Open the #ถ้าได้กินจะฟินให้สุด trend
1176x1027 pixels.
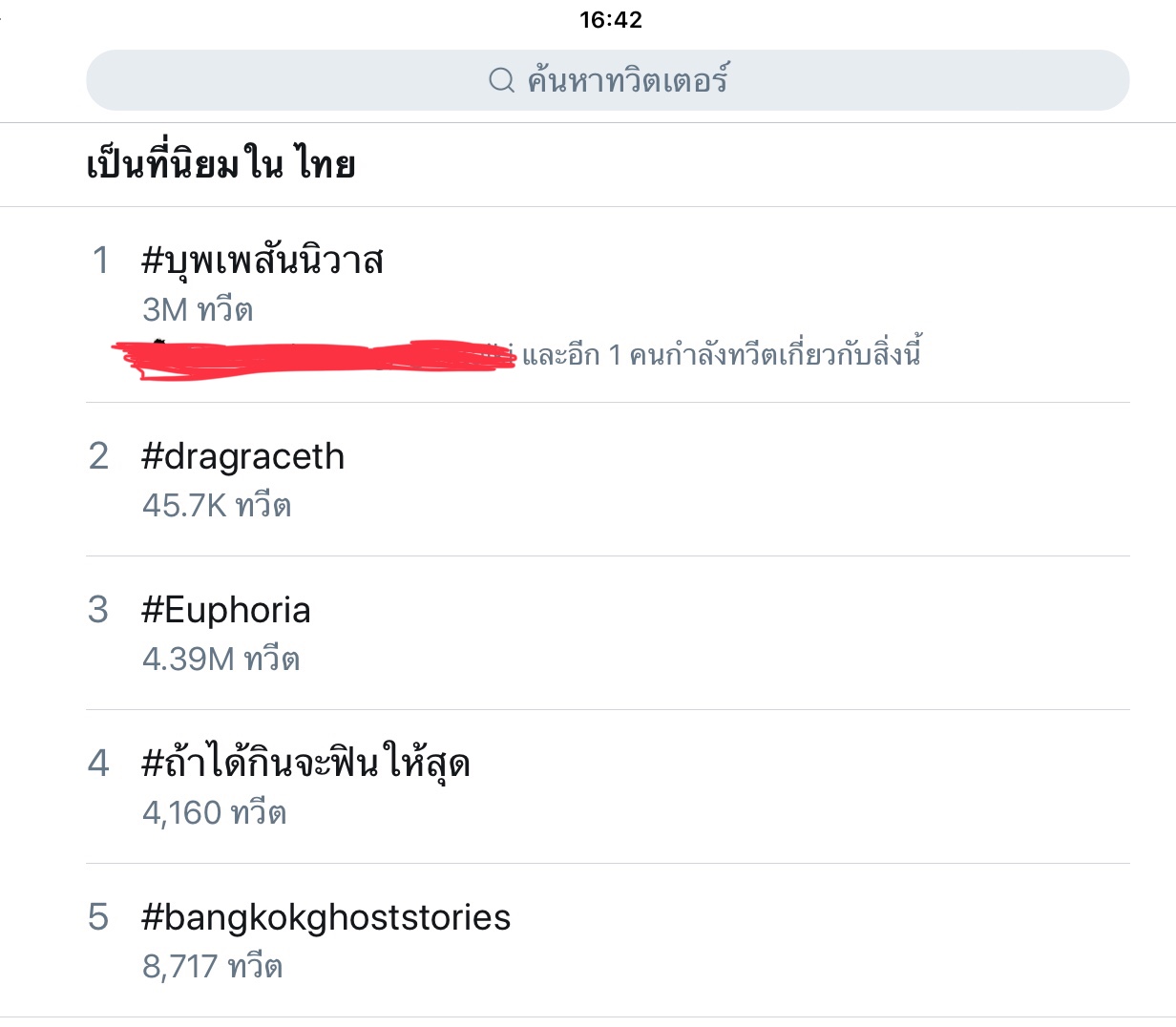305,764
